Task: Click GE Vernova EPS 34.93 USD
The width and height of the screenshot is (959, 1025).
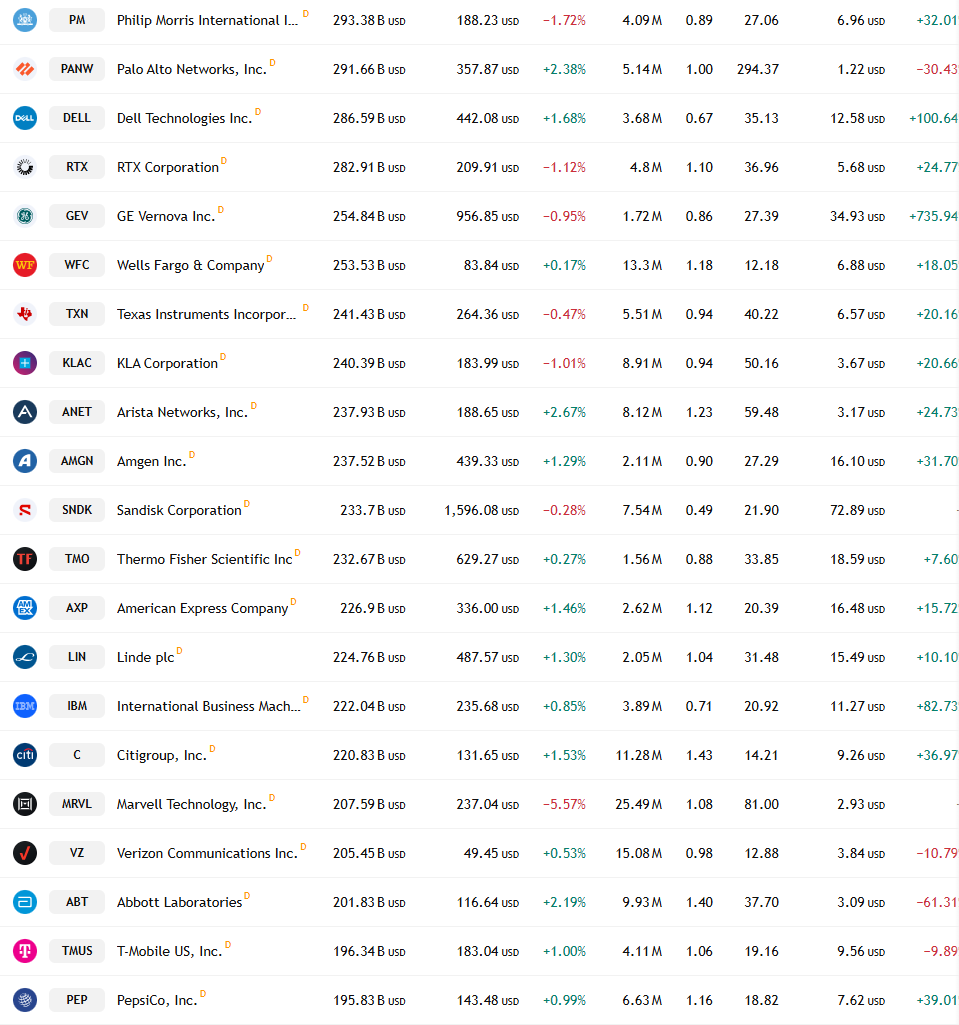Action: [858, 217]
